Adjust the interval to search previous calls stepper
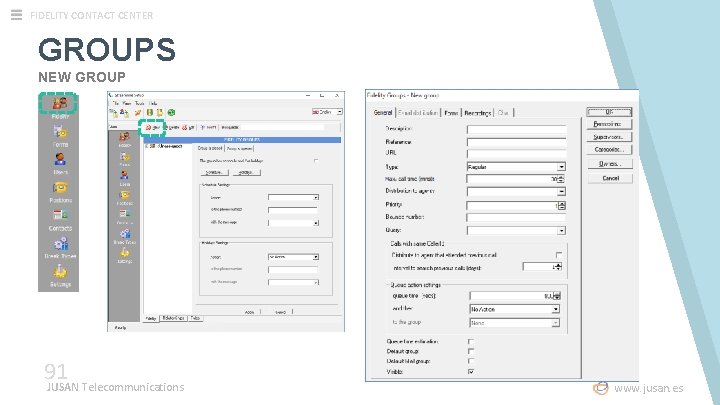 tap(558, 267)
